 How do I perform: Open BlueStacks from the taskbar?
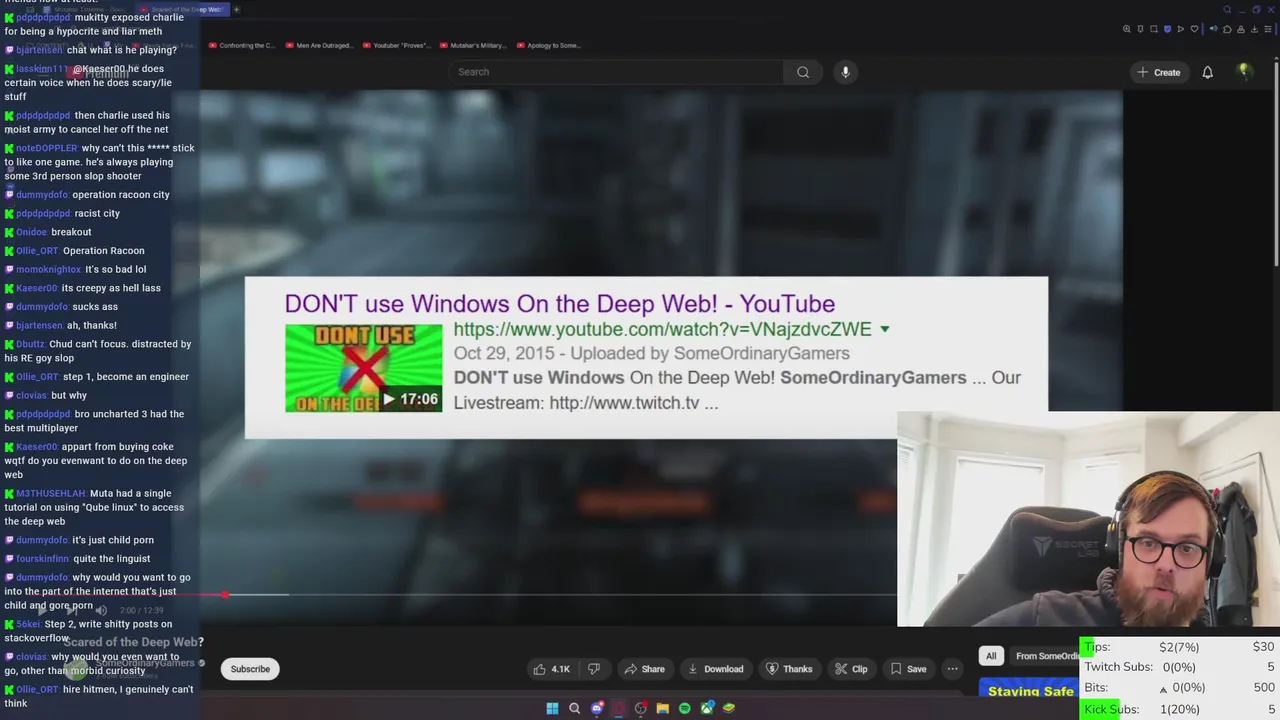click(x=729, y=708)
